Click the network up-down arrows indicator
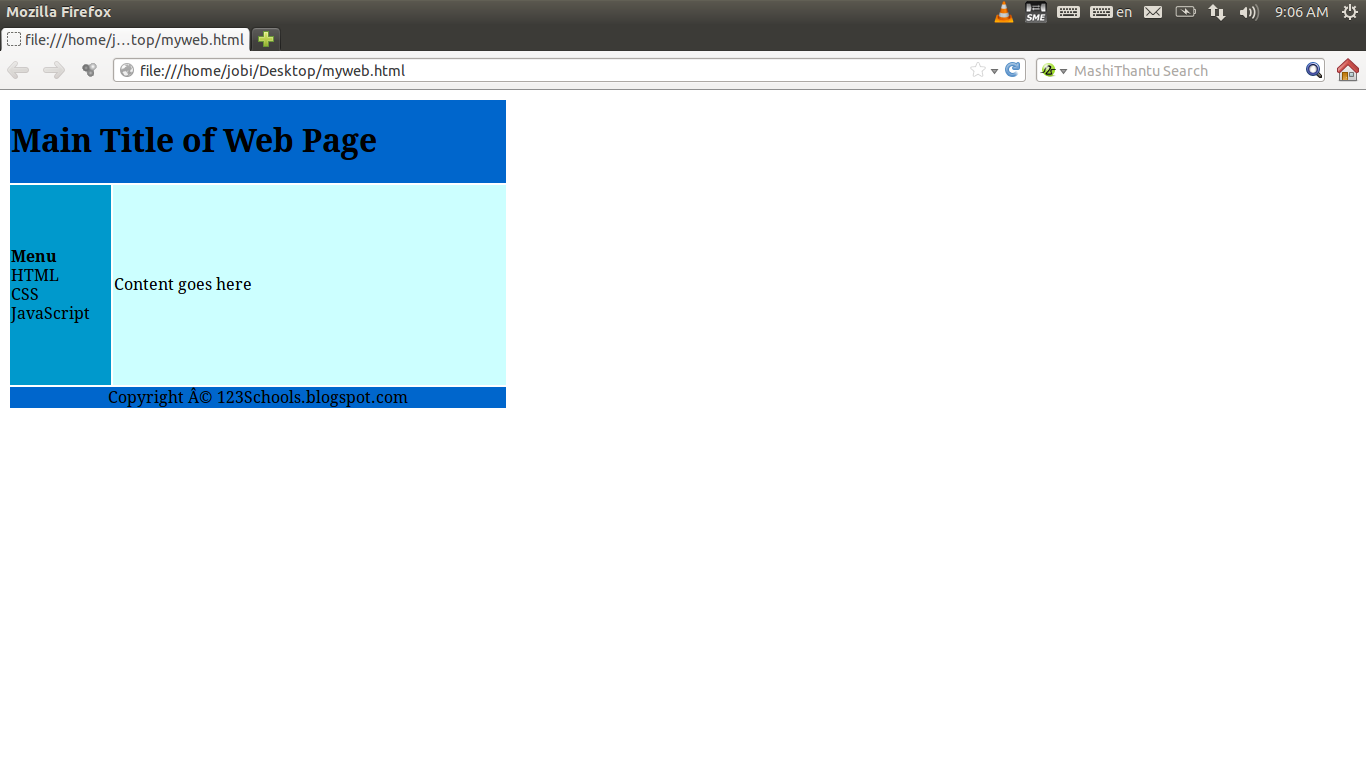 [x=1216, y=12]
